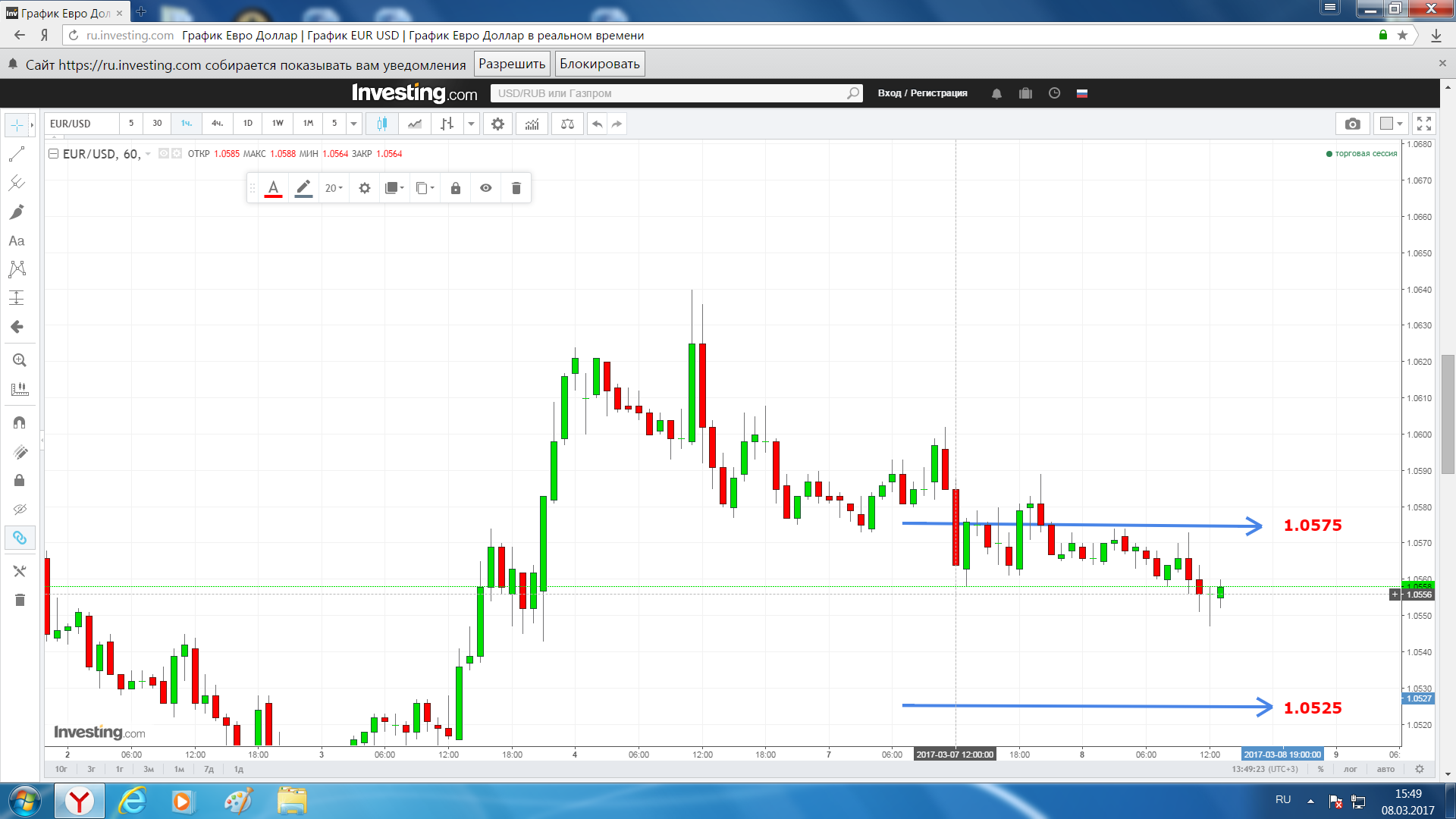Viewport: 1456px width, 819px height.
Task: Delete selected drawing with trash icon
Action: point(516,188)
